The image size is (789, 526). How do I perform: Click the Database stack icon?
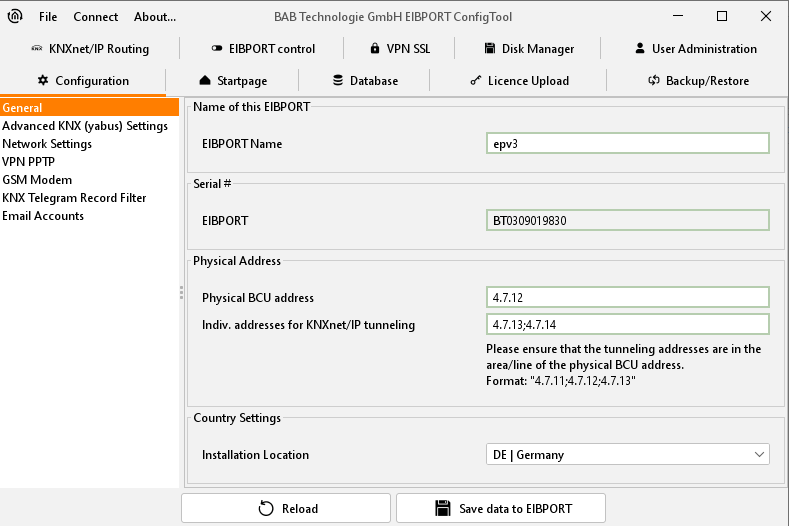coord(338,81)
